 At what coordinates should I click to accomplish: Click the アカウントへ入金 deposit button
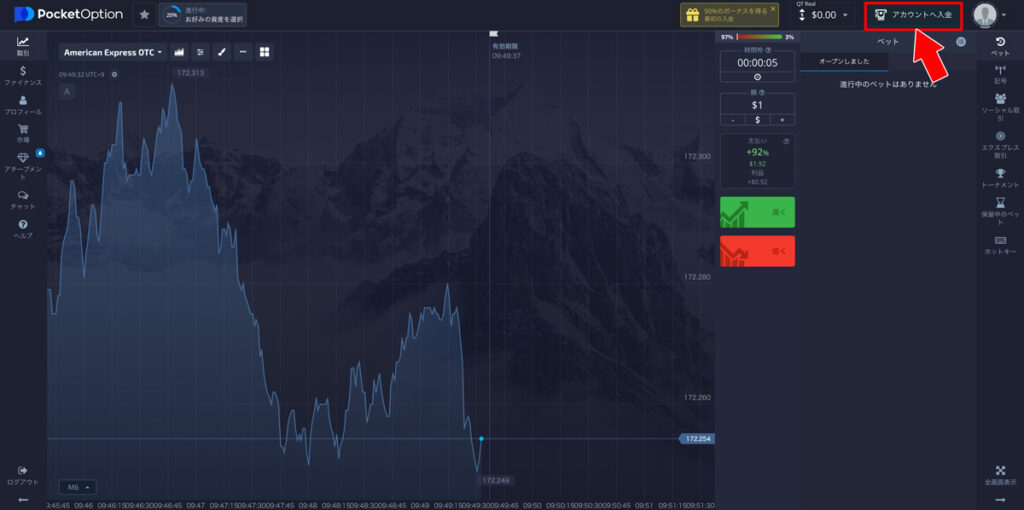point(913,15)
